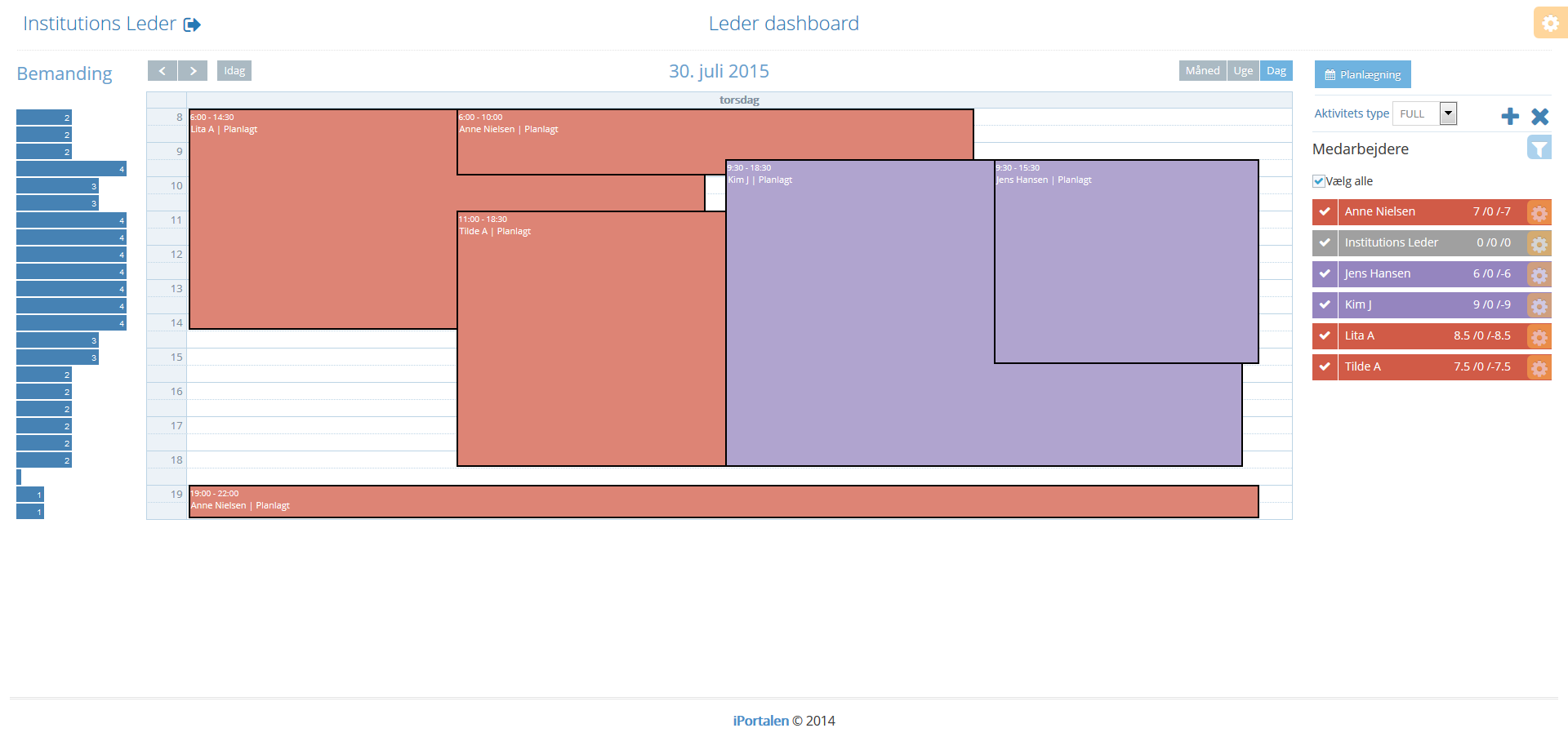
Task: Uncheck the Institutions Leder employee checkmark
Action: 1325,242
